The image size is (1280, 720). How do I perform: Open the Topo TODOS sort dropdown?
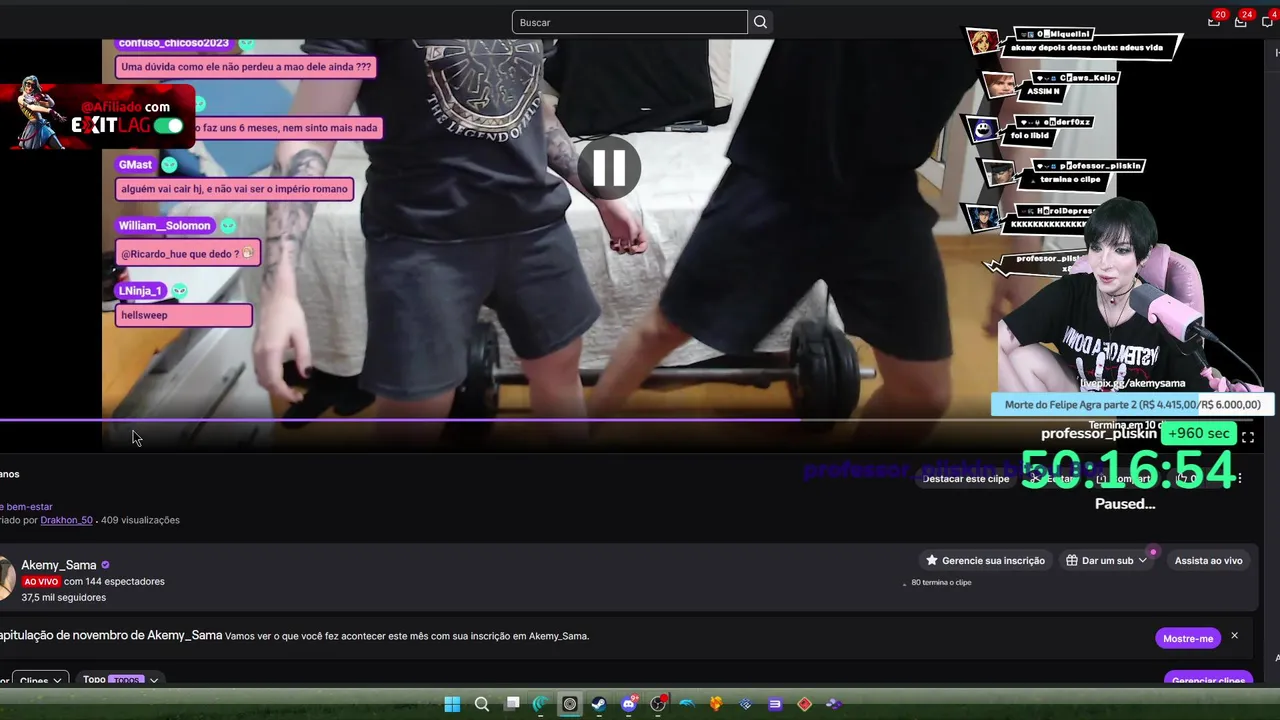(x=121, y=680)
